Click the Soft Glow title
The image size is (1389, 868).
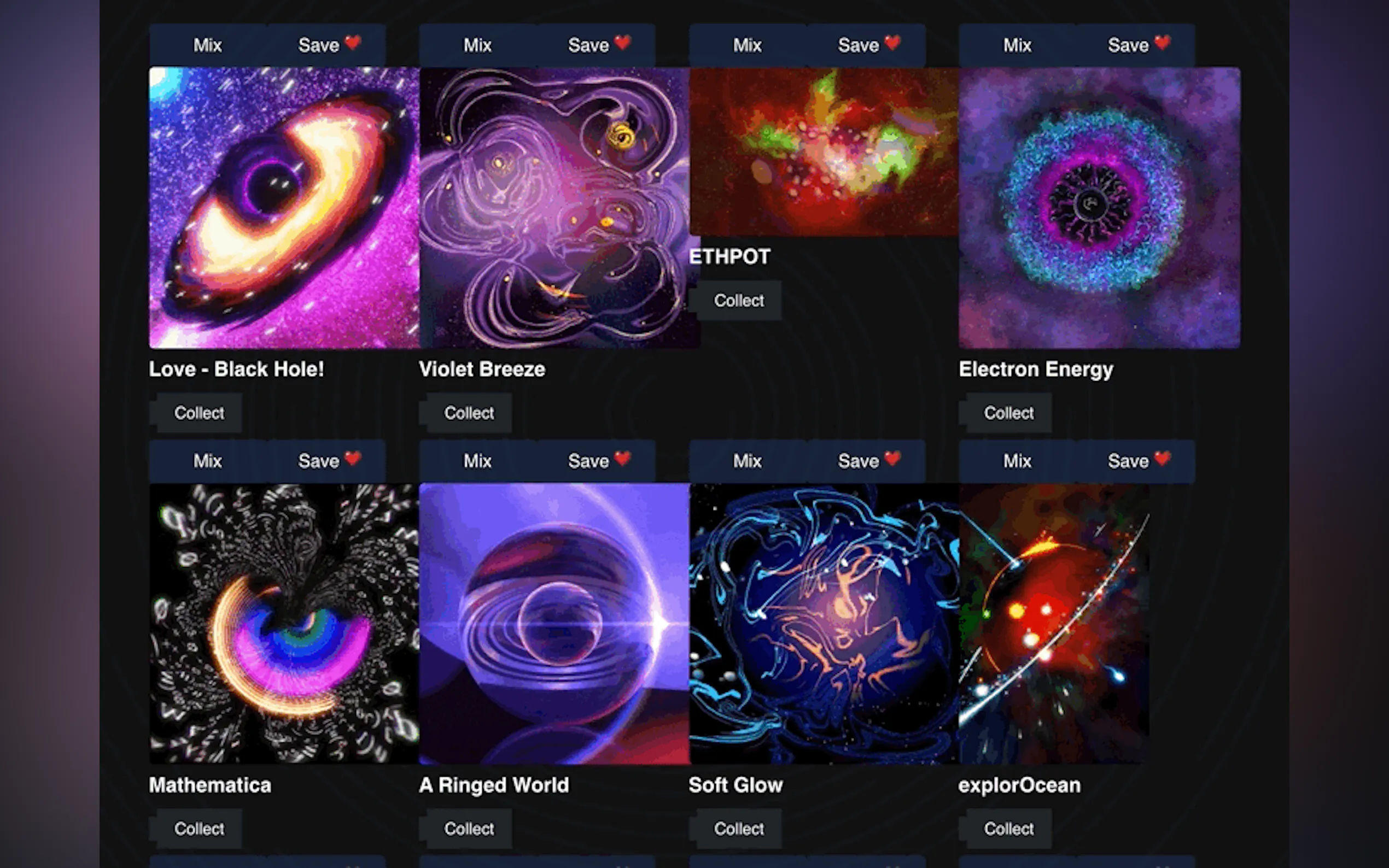tap(736, 785)
